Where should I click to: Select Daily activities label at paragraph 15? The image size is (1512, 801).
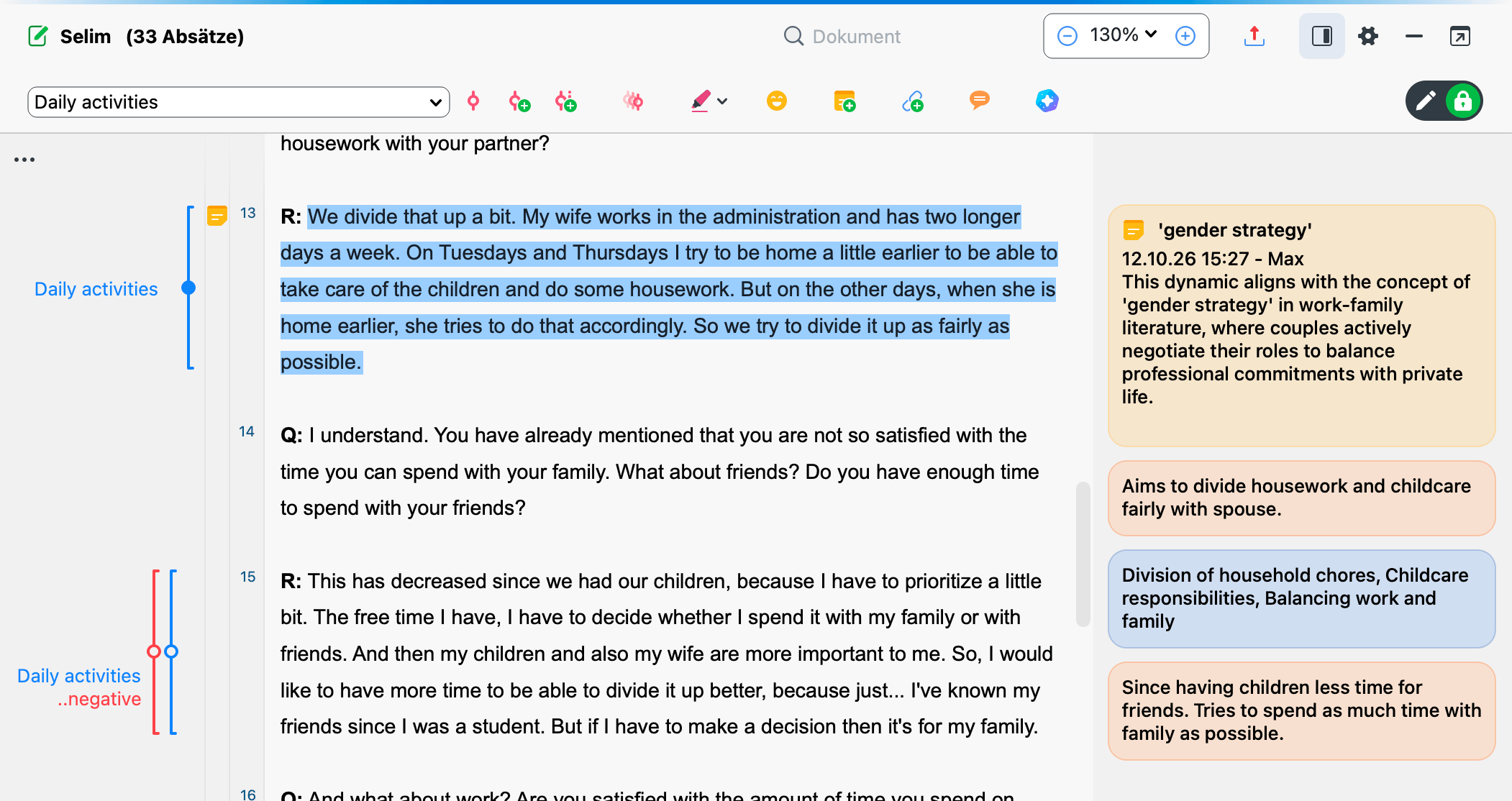[79, 676]
